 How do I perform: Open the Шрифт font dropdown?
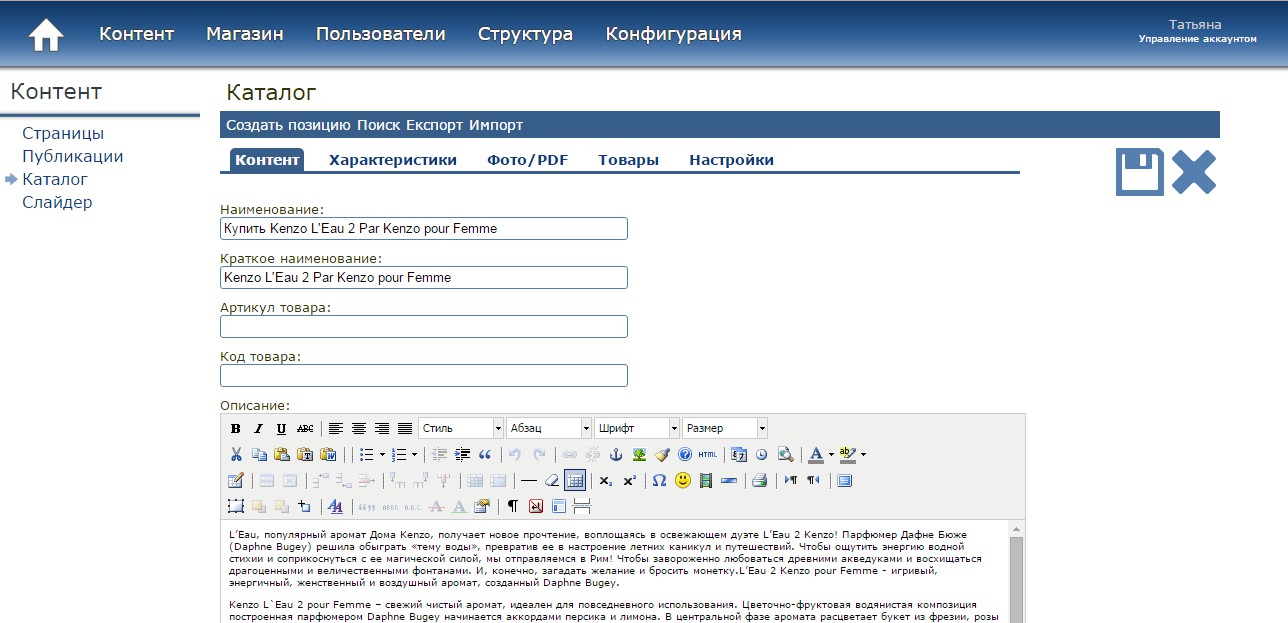[637, 428]
